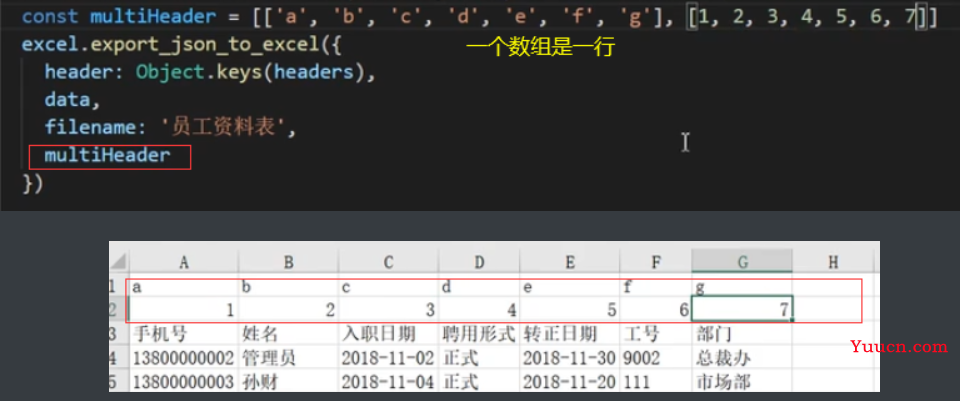This screenshot has width=960, height=401.
Task: Select column H header in the spreadsheet
Action: coord(833,263)
